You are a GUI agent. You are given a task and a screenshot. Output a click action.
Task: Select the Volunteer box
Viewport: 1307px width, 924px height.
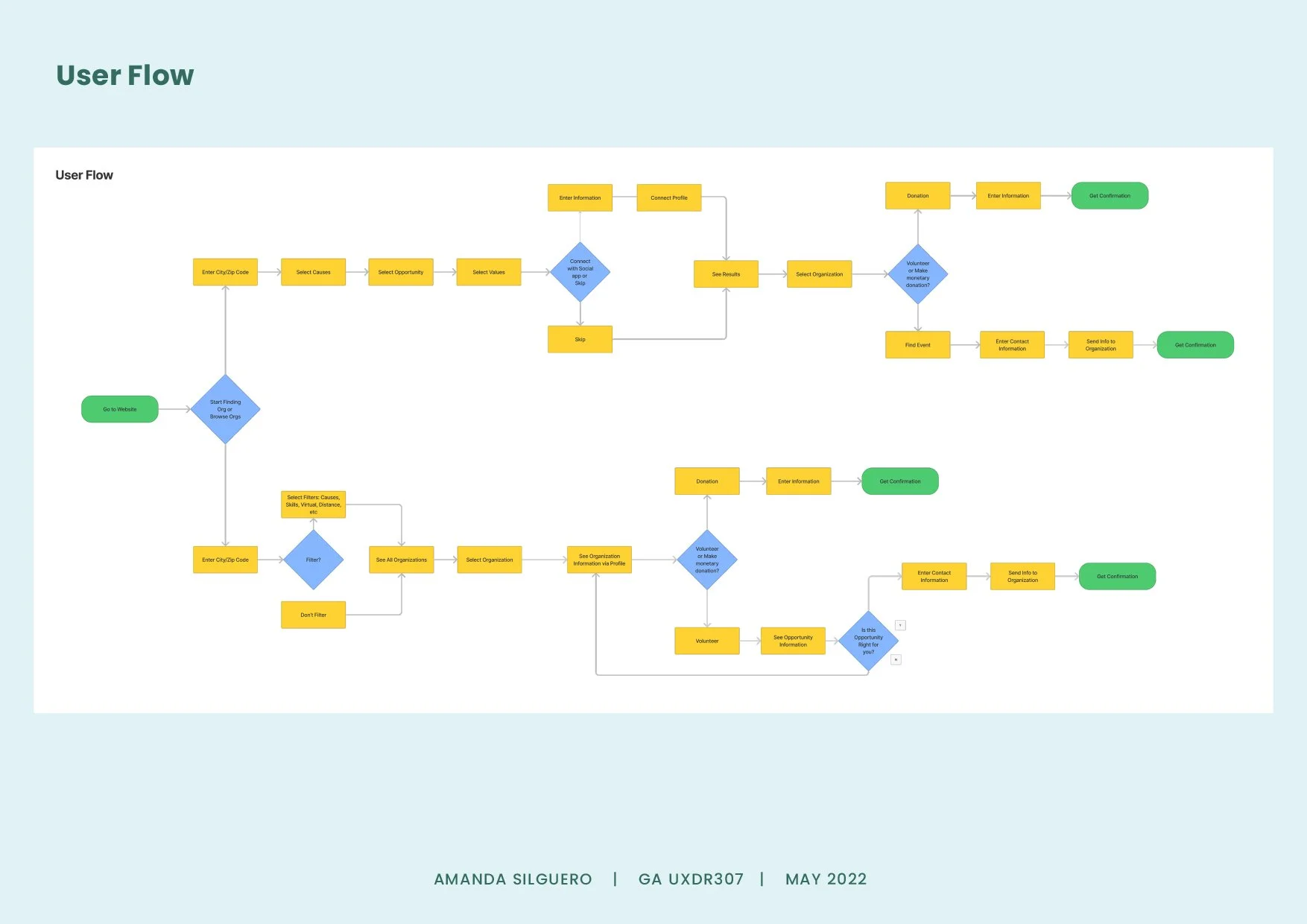(x=707, y=641)
